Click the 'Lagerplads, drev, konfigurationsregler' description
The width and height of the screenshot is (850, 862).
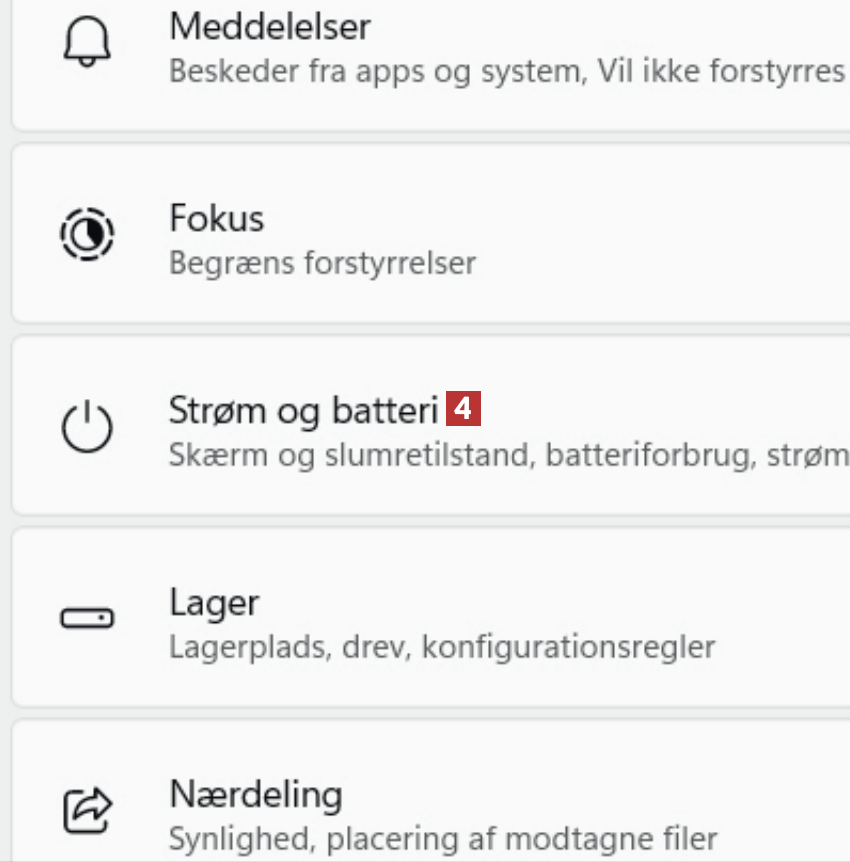pos(442,646)
